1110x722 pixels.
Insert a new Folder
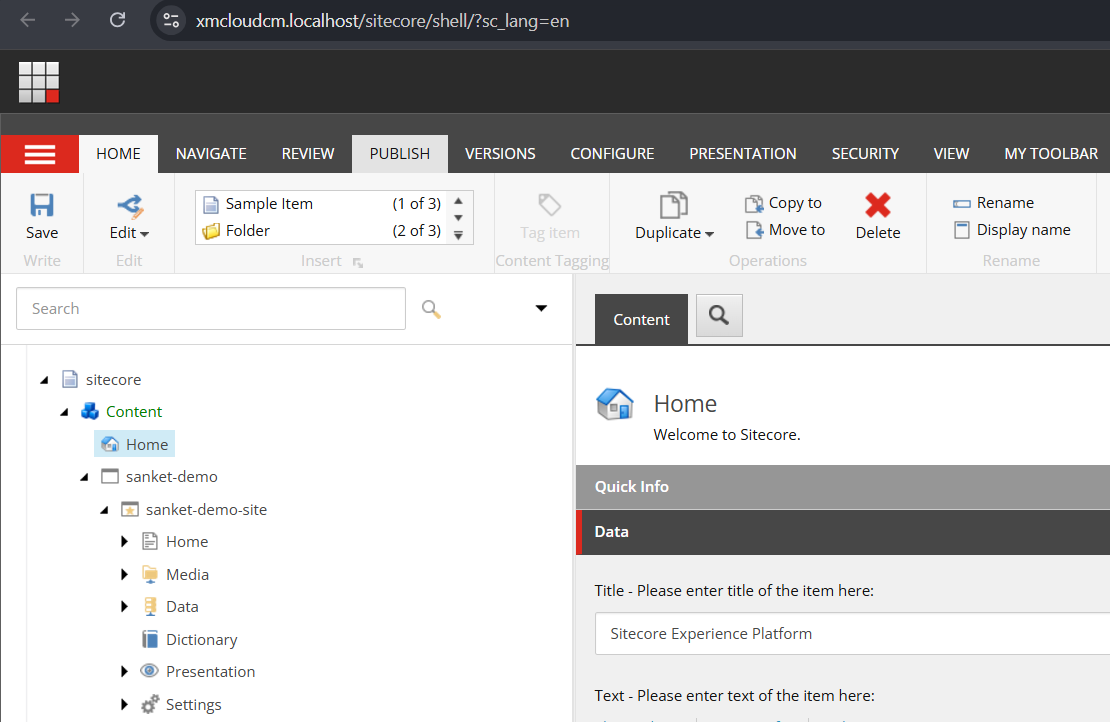250,230
